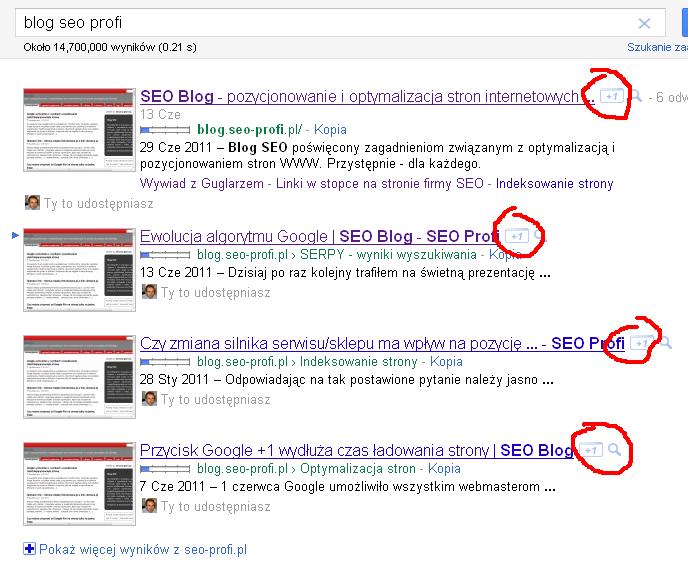Viewport: 688px width, 563px height.
Task: Click the blue search button at the top right edge
Action: (684, 23)
